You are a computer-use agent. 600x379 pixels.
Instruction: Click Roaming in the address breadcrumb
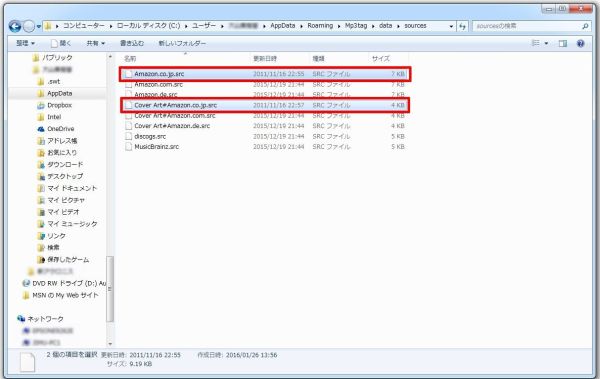point(320,26)
